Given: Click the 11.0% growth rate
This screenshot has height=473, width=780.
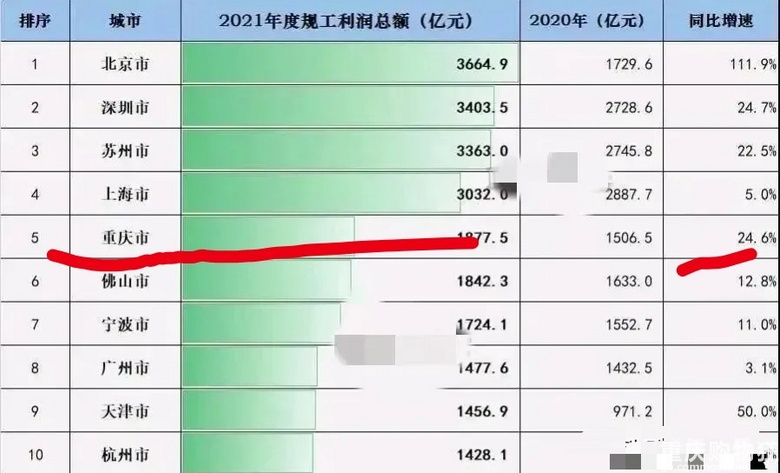Looking at the screenshot, I should pyautogui.click(x=757, y=324).
